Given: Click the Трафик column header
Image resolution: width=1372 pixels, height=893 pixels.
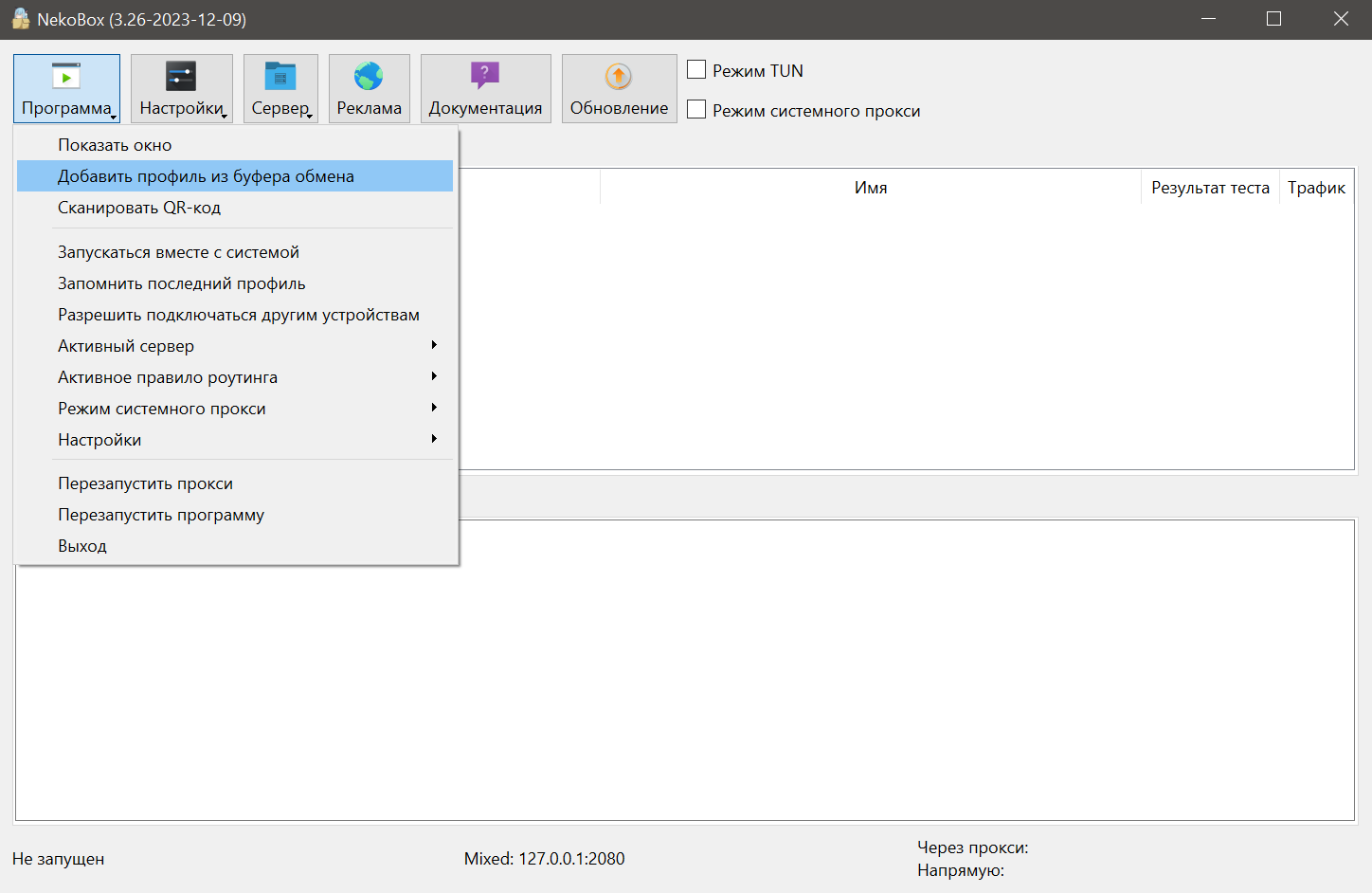Looking at the screenshot, I should [1316, 188].
